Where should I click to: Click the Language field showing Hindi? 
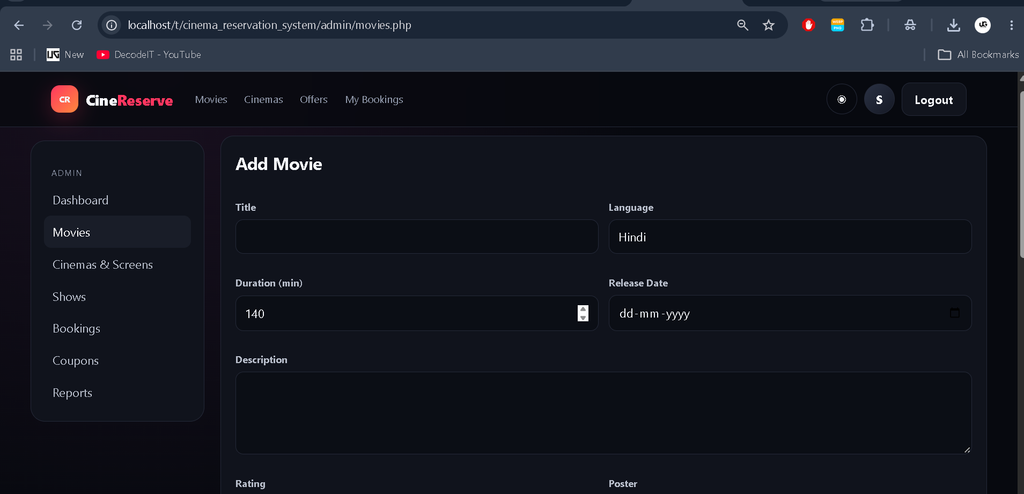[790, 237]
